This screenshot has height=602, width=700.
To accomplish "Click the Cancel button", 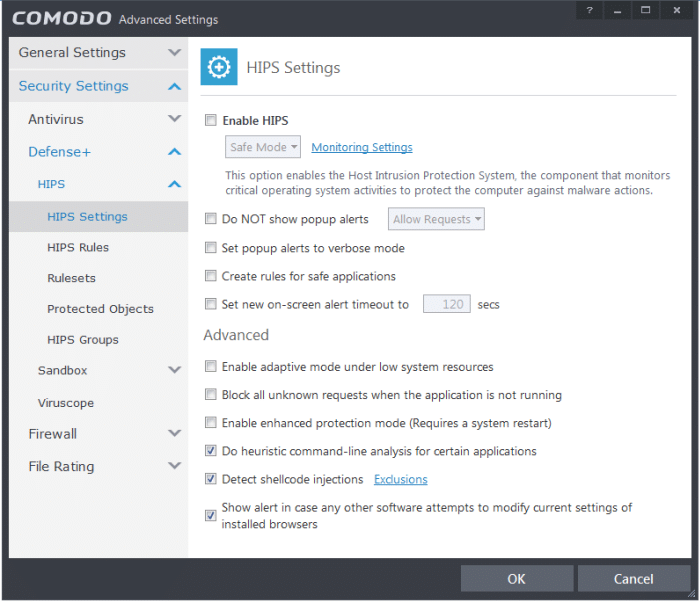I will click(x=633, y=579).
